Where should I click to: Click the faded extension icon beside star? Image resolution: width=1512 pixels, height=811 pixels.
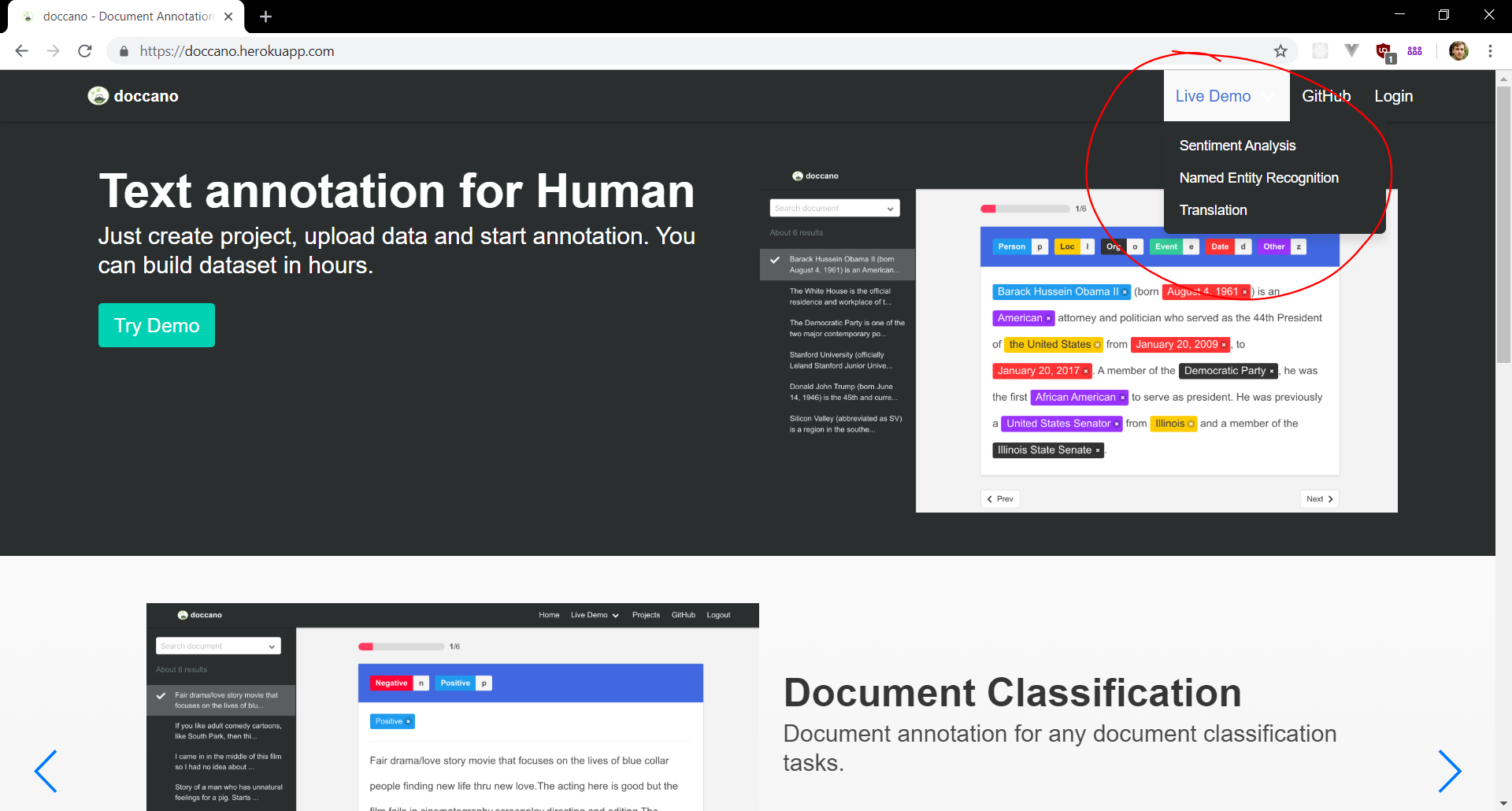pos(1320,51)
